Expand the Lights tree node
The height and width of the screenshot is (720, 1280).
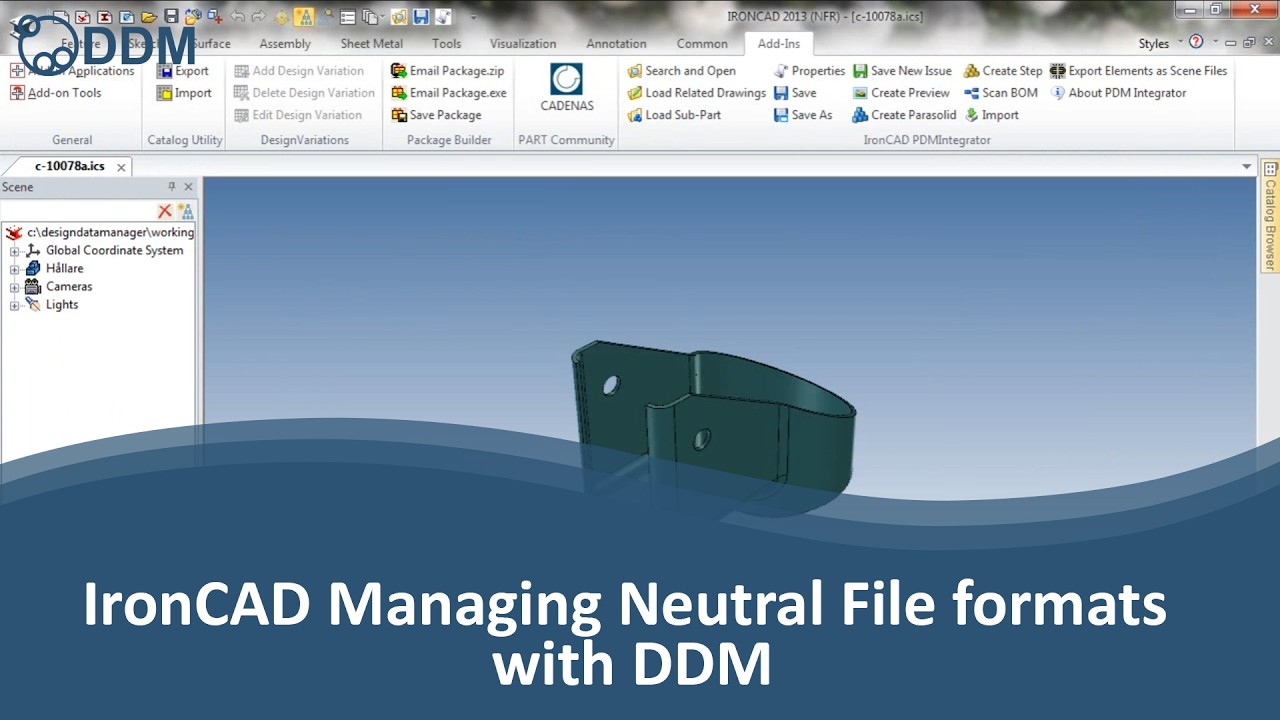pyautogui.click(x=15, y=305)
